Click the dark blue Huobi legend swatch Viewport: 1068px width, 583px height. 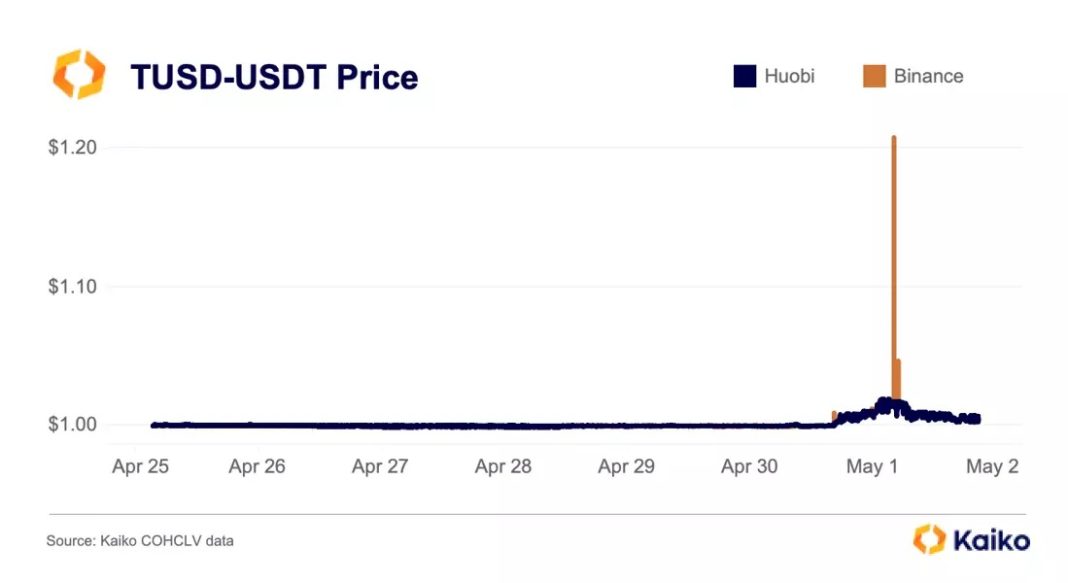click(x=744, y=76)
